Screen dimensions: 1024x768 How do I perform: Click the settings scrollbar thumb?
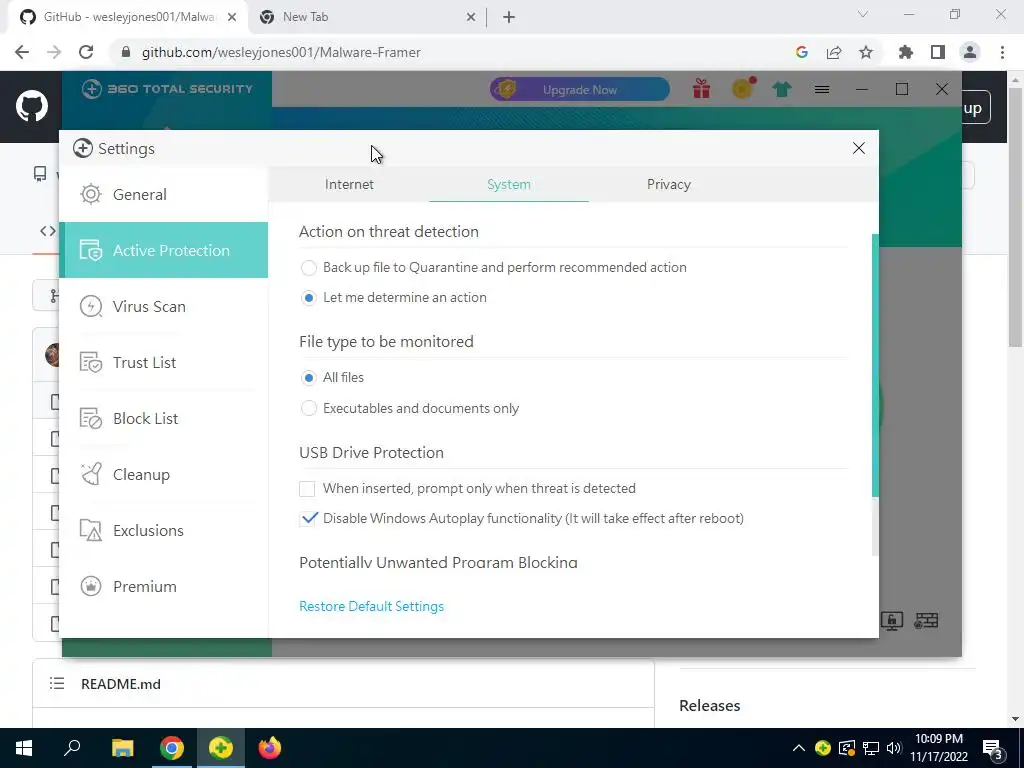875,365
